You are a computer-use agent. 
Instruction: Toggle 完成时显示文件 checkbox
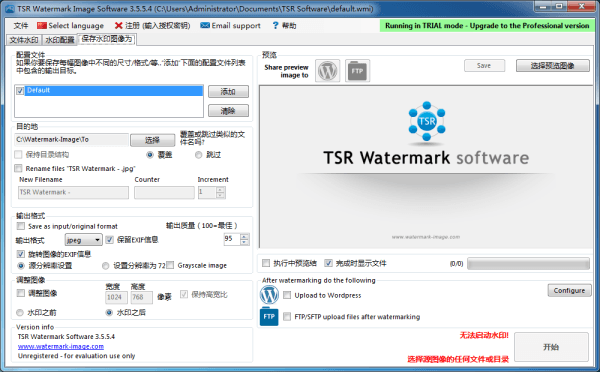pyautogui.click(x=328, y=263)
